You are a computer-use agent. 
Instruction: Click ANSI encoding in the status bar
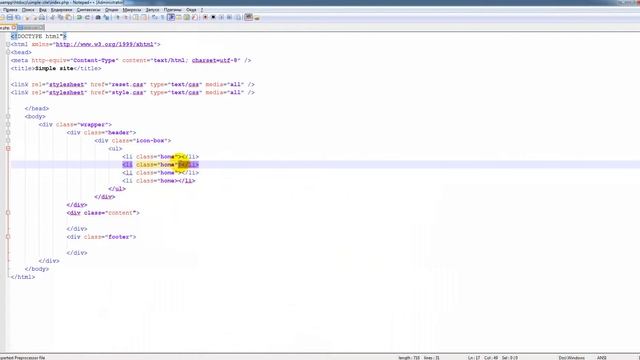602,358
